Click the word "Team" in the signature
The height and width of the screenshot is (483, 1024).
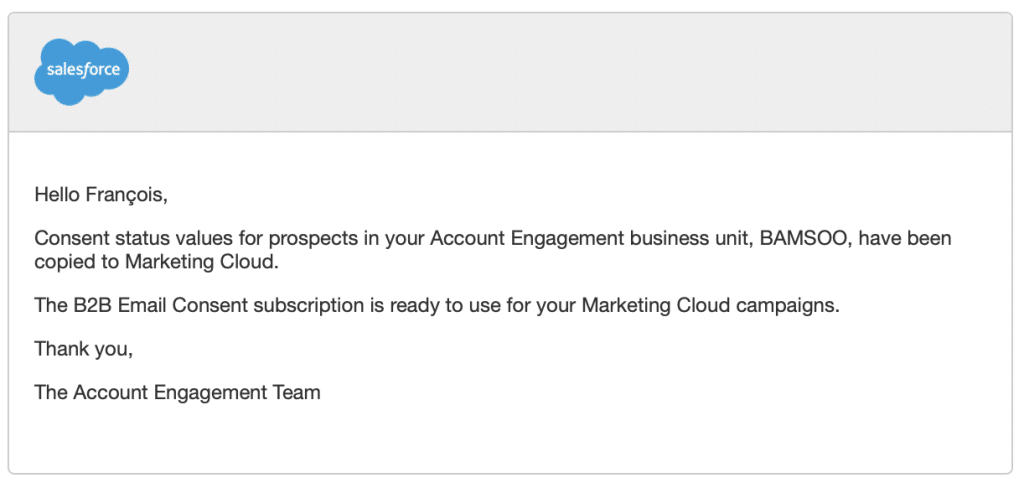(x=296, y=392)
